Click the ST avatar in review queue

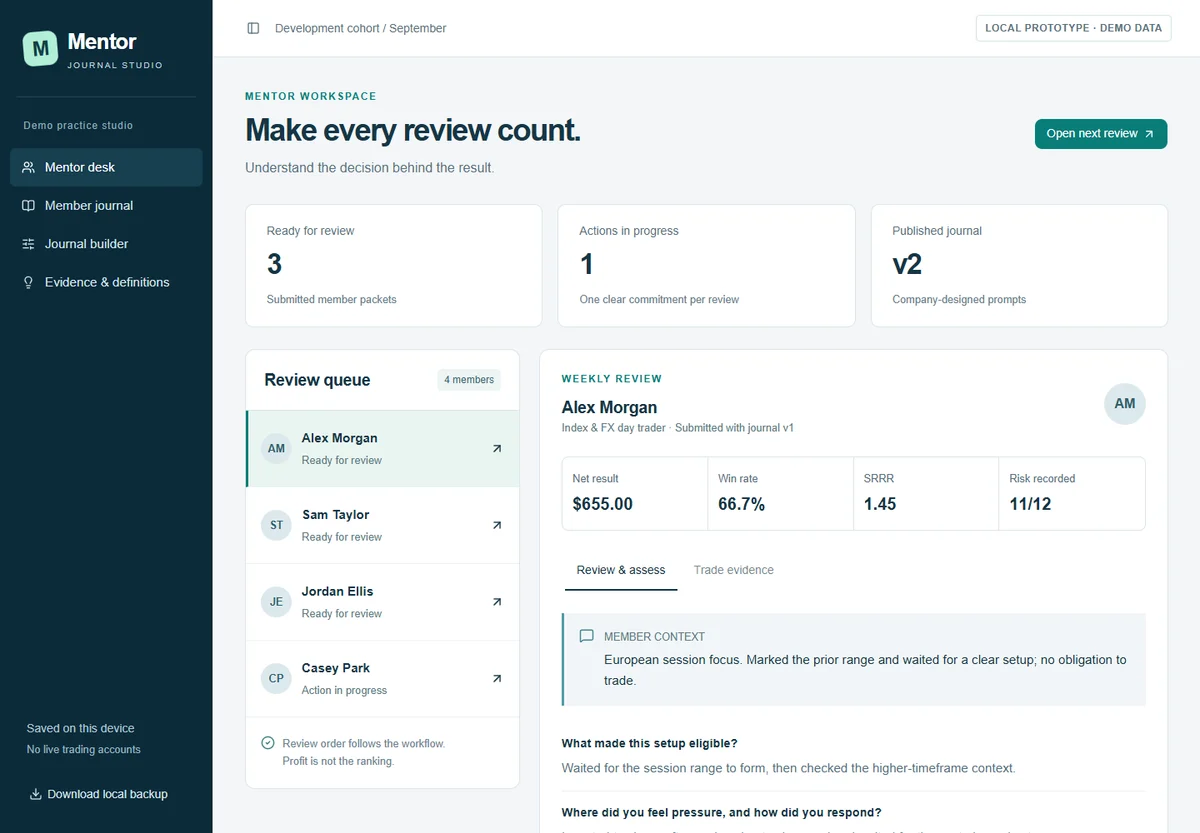coord(276,525)
